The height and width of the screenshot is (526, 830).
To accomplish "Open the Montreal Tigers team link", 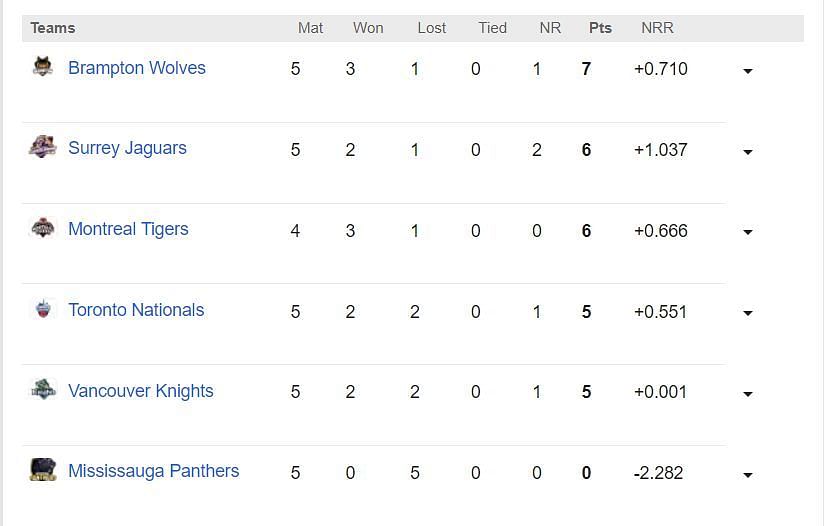I will [128, 229].
